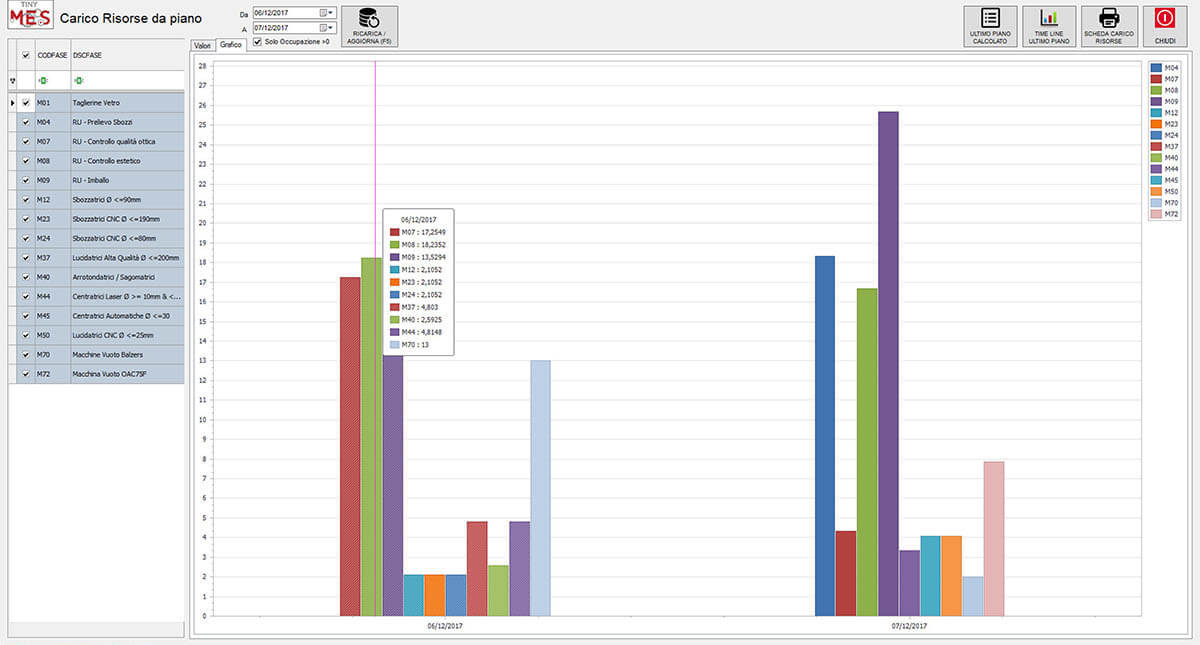Click the DSCFASE column filter icon
This screenshot has height=645, width=1200.
[78, 80]
